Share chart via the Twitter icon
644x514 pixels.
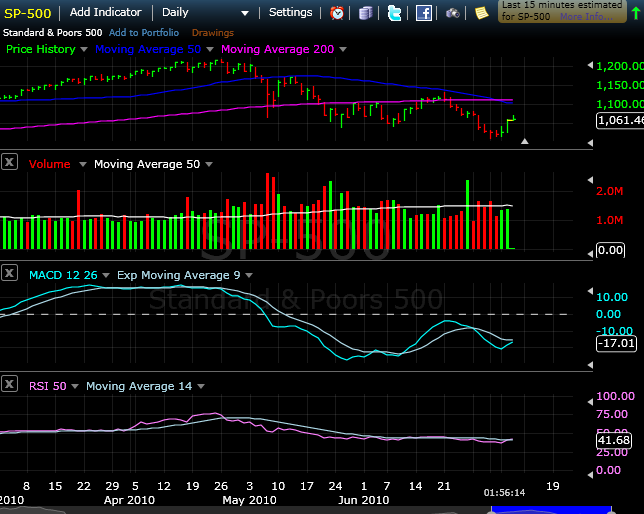tap(394, 13)
